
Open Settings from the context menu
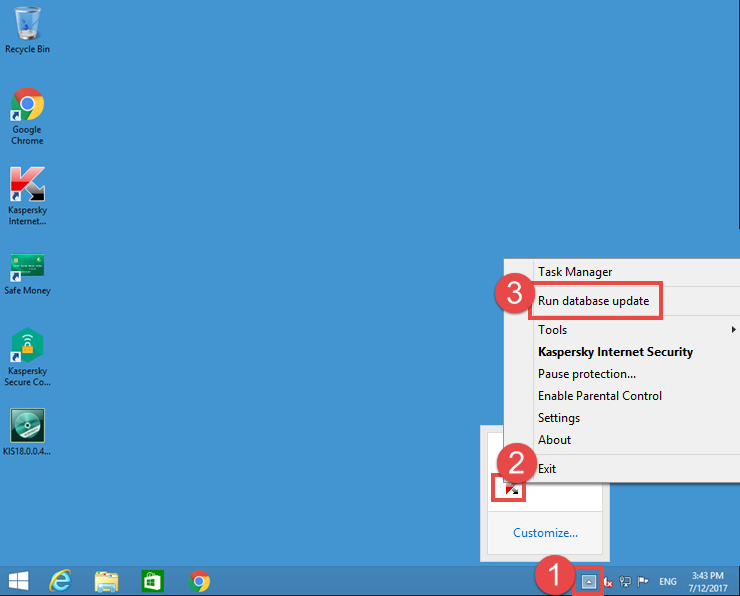coord(622,418)
